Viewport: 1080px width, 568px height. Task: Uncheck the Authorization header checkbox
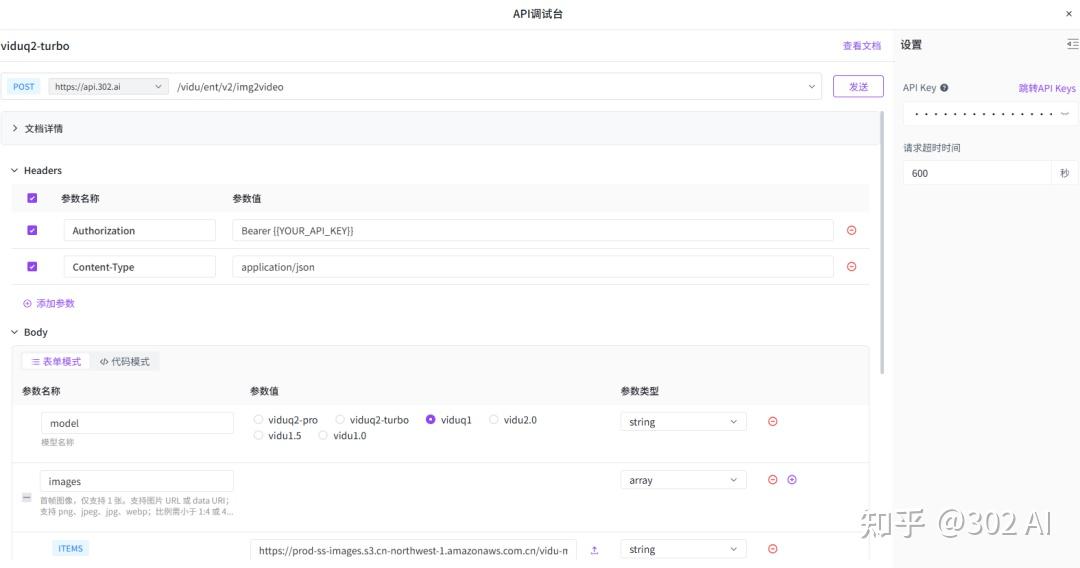(32, 230)
